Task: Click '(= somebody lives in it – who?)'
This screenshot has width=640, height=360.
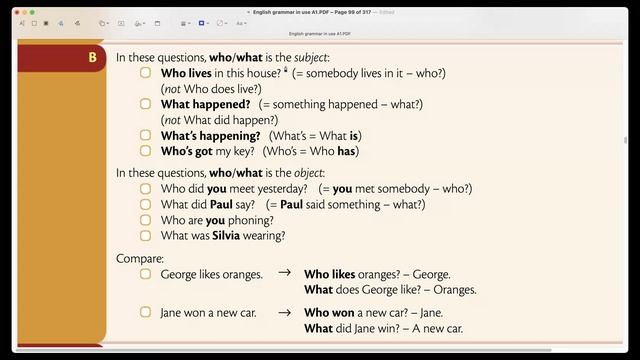Action: point(369,73)
